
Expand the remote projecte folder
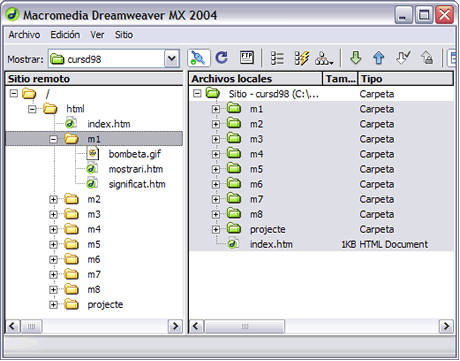tap(53, 305)
